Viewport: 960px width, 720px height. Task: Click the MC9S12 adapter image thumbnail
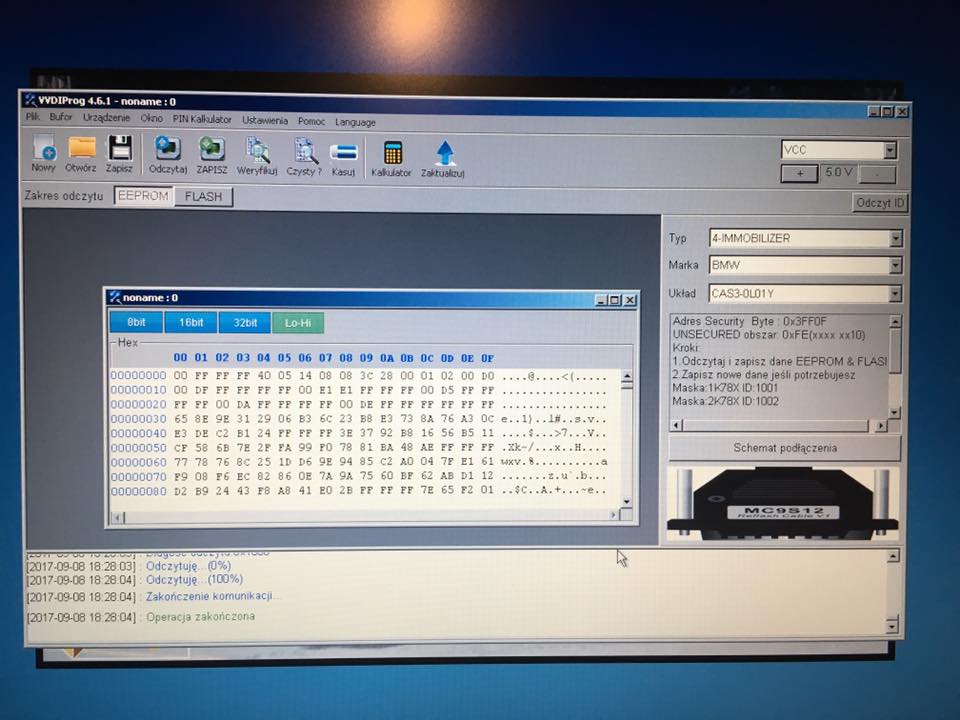tap(783, 503)
